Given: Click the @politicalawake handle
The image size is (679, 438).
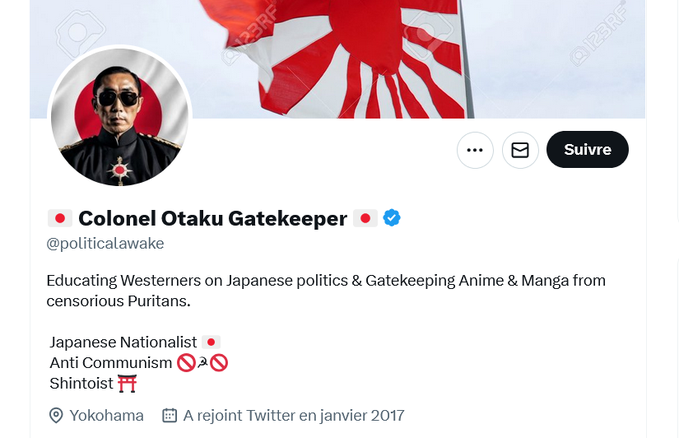Looking at the screenshot, I should 105,243.
